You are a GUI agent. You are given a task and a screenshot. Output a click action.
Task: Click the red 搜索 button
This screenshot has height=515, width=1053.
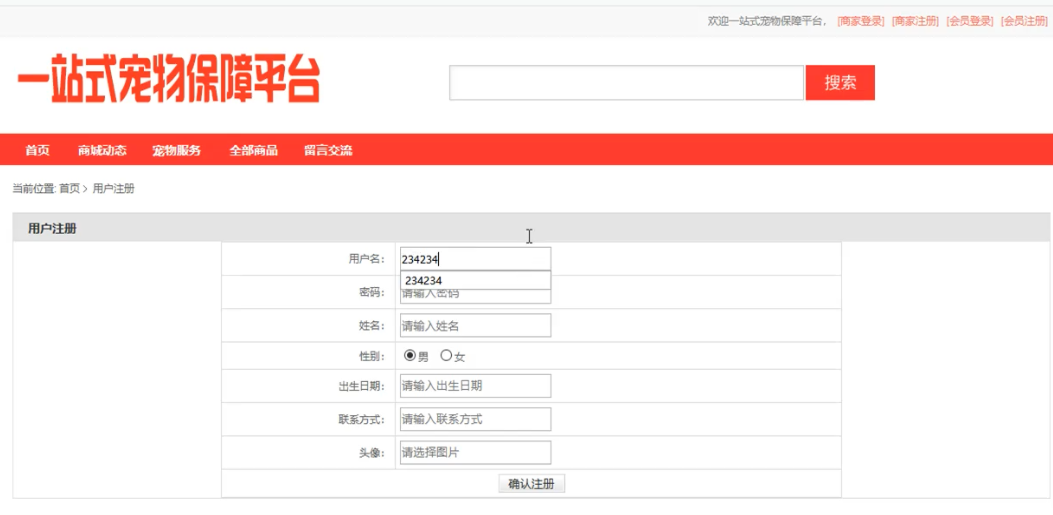tap(840, 83)
